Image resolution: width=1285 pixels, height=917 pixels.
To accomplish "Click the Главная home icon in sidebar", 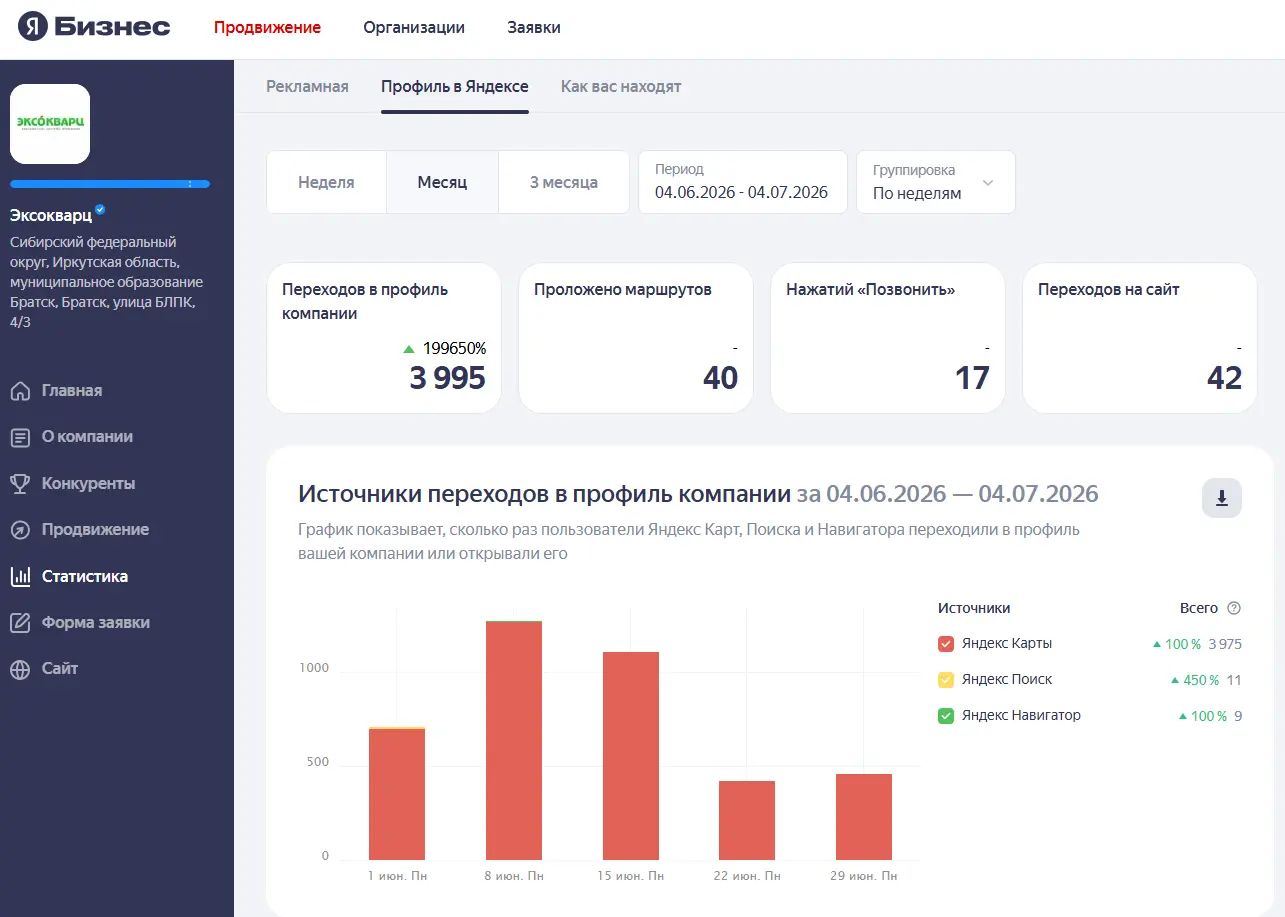I will [x=20, y=391].
